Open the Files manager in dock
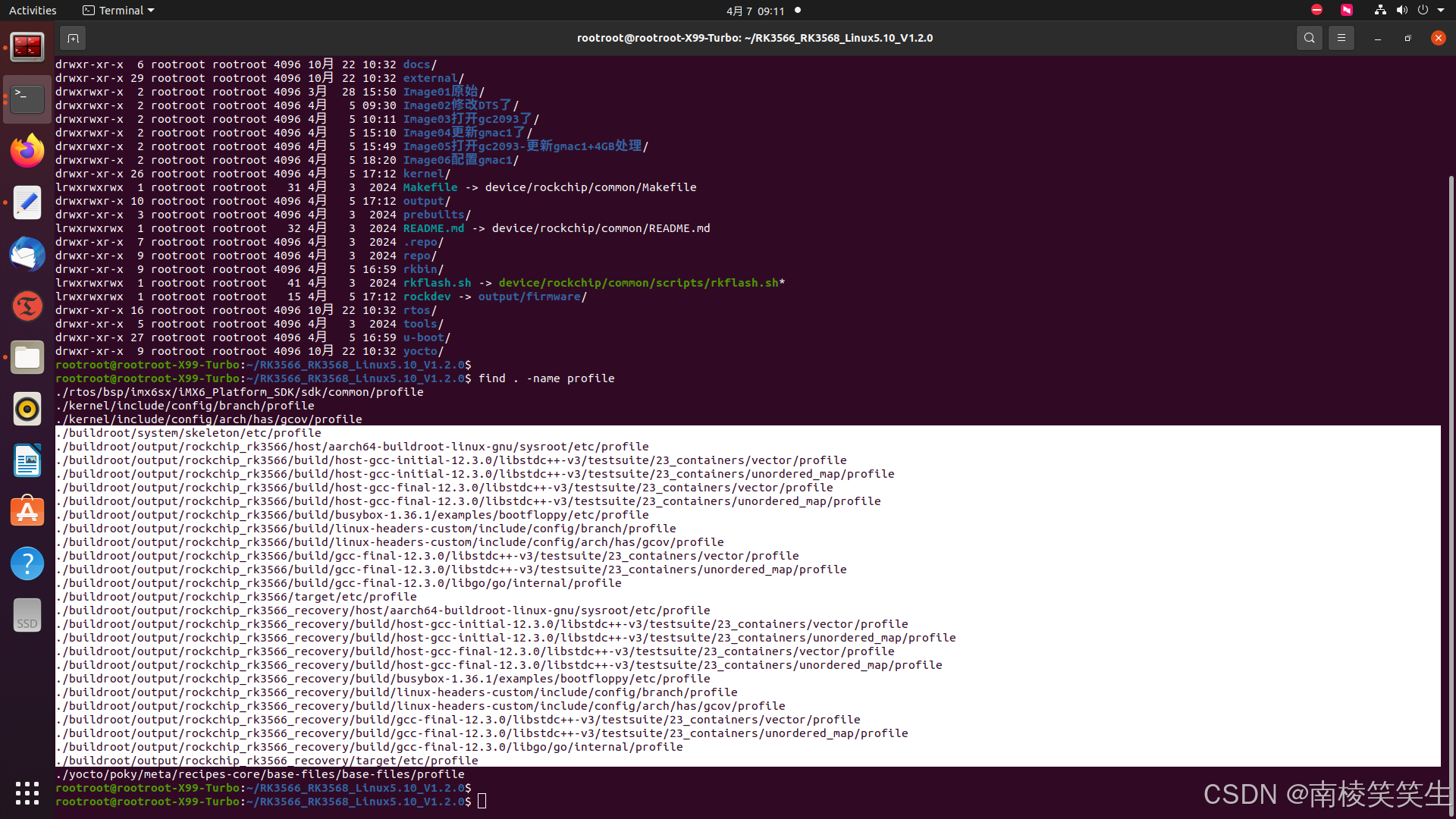Screen dimensions: 1456x819 click(x=27, y=357)
